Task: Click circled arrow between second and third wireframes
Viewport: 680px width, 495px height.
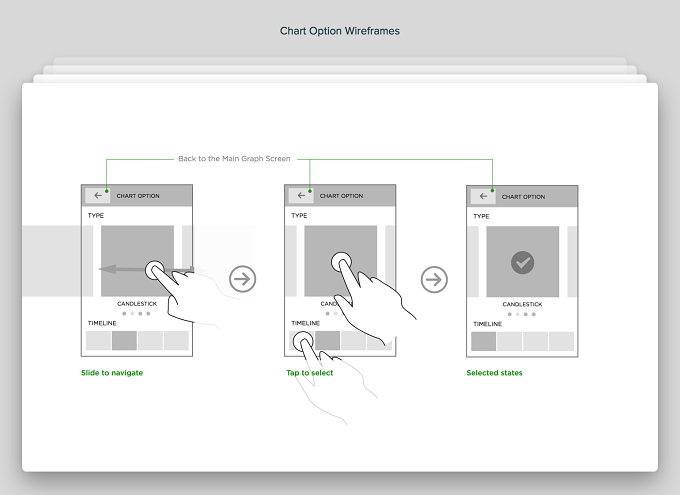Action: [434, 279]
